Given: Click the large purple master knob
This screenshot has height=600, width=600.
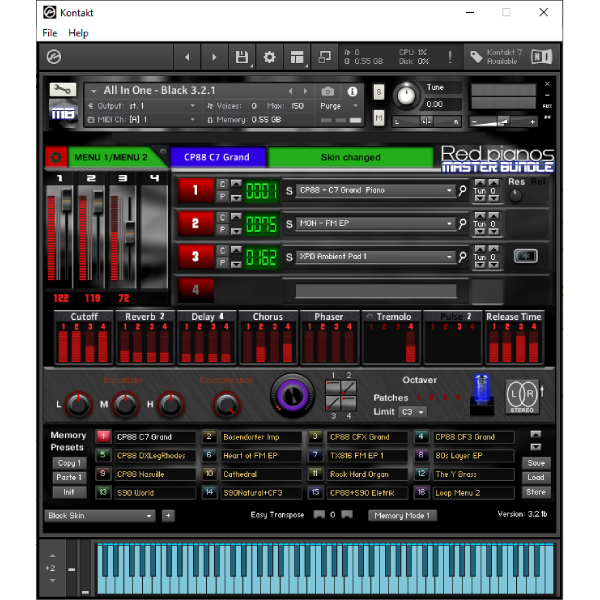Looking at the screenshot, I should 292,395.
